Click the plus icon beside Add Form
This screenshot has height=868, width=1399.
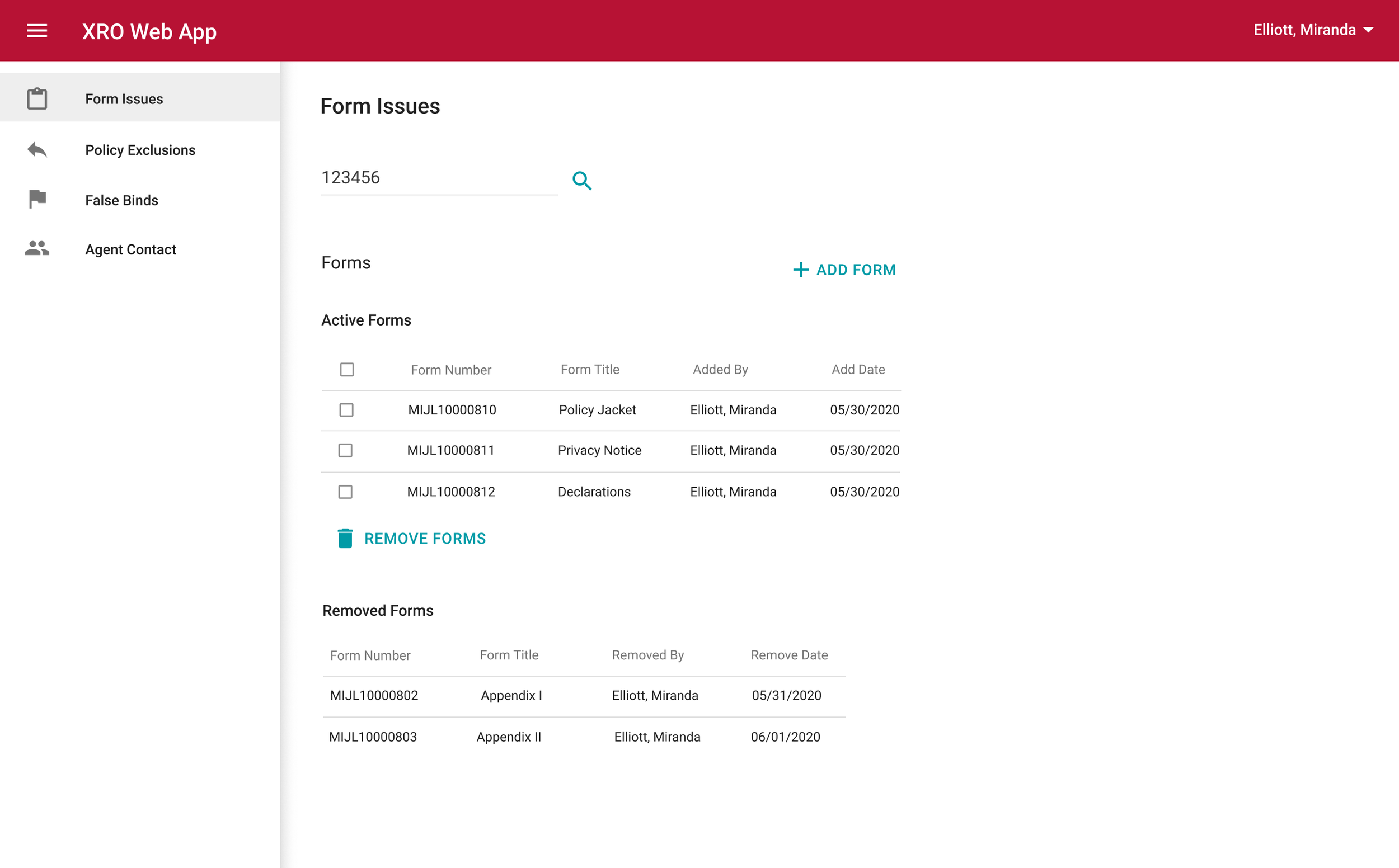click(x=800, y=270)
